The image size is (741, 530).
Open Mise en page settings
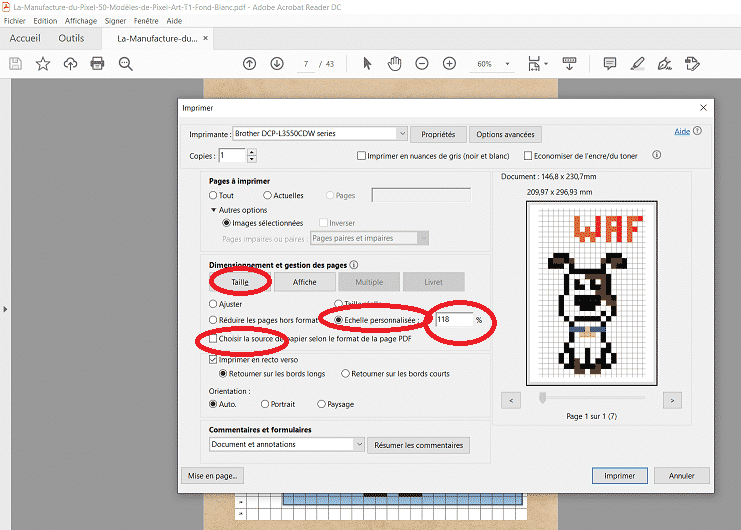click(x=212, y=476)
